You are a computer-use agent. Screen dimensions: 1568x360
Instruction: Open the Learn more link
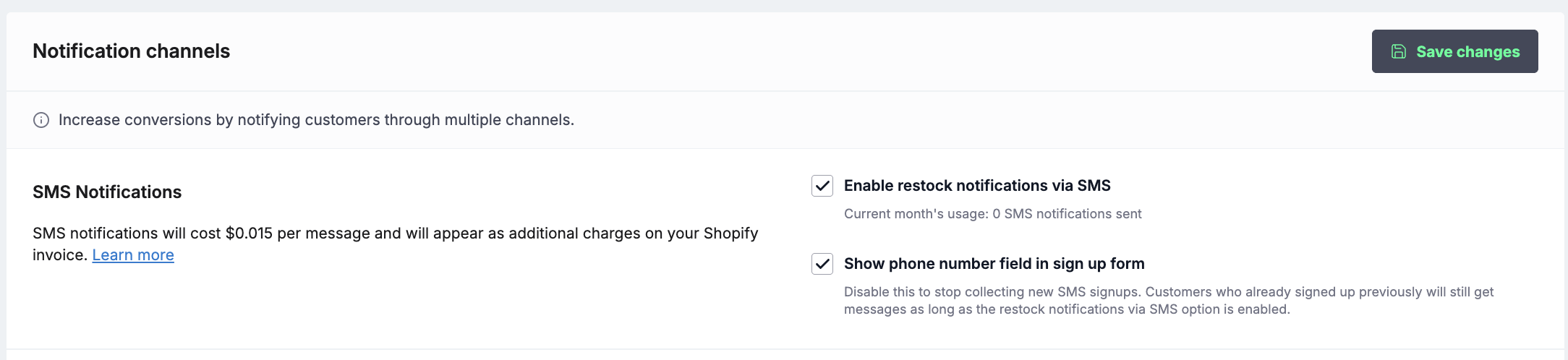point(133,255)
